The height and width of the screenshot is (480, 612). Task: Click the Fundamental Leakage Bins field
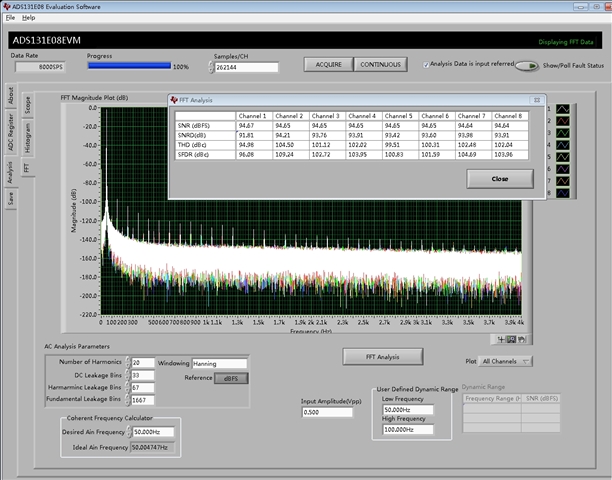coord(143,400)
